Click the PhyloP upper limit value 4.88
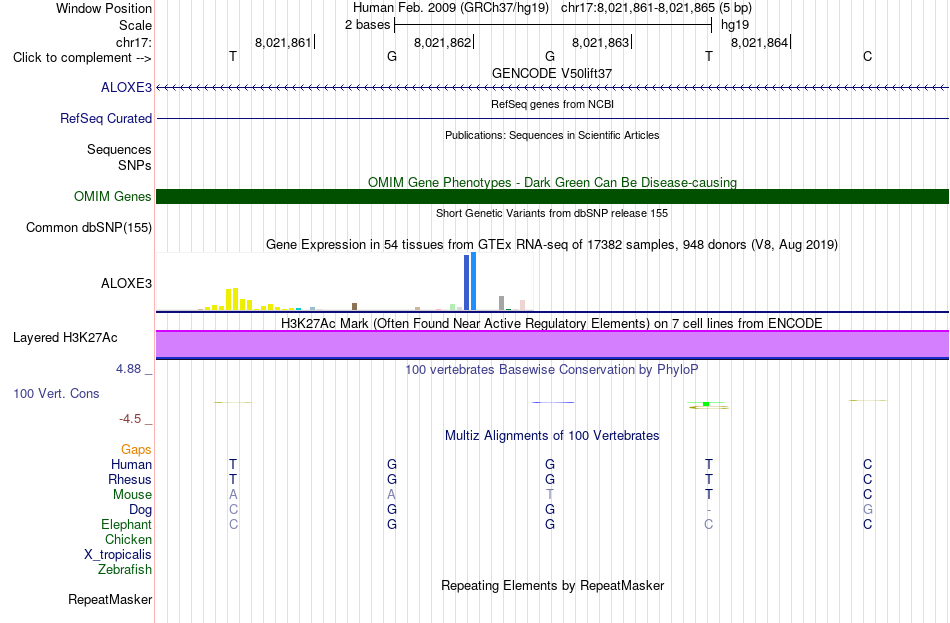Viewport: 950px width, 623px height. (x=128, y=369)
